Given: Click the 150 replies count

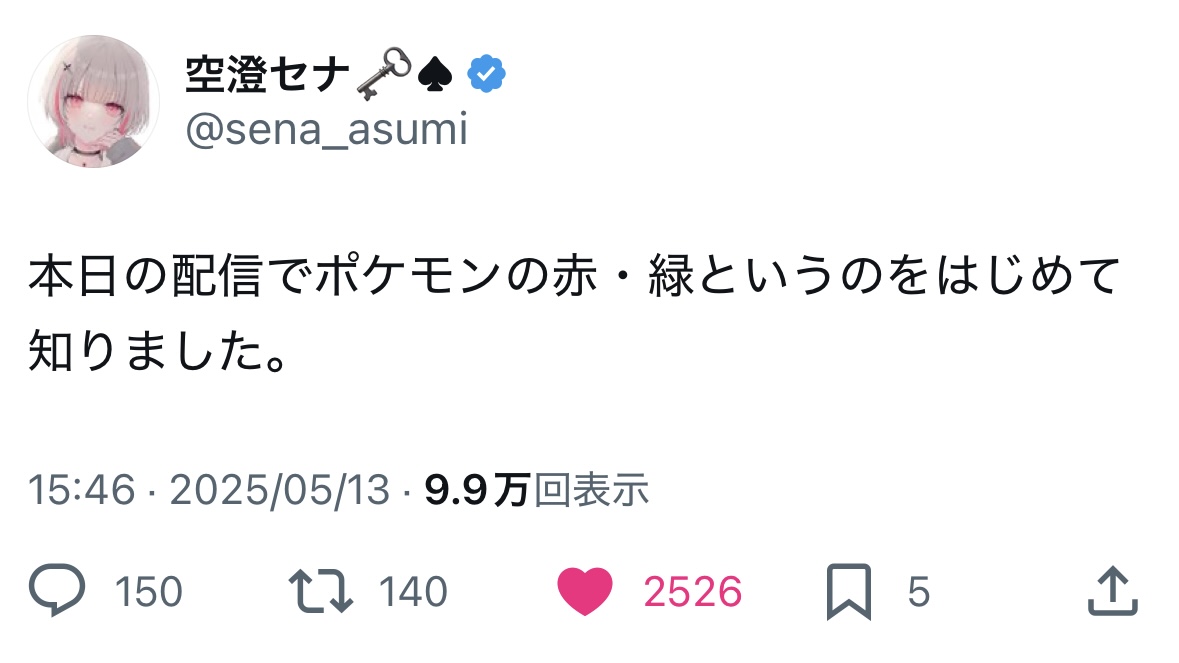Looking at the screenshot, I should [149, 593].
